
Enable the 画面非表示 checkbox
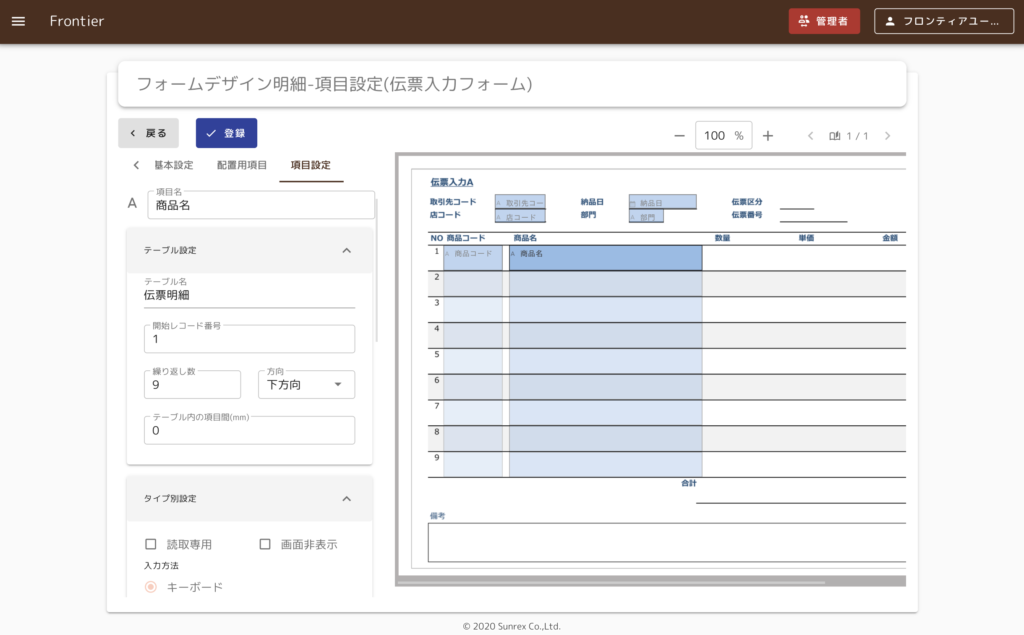pyautogui.click(x=265, y=544)
